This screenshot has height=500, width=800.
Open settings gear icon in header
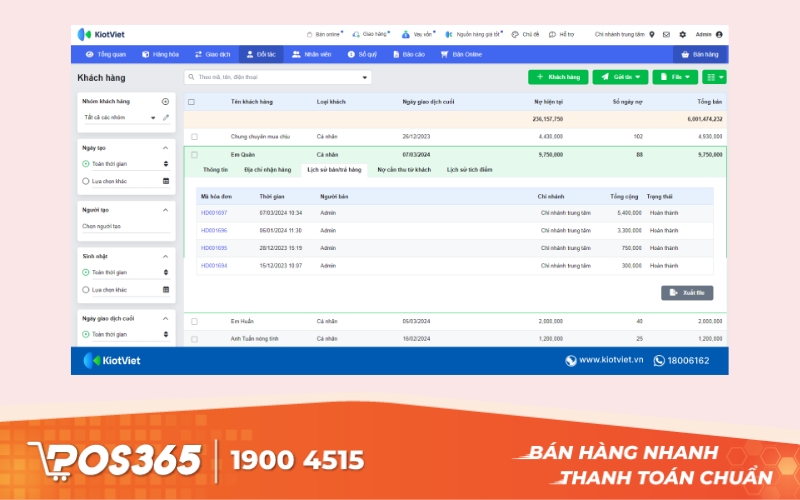(683, 35)
